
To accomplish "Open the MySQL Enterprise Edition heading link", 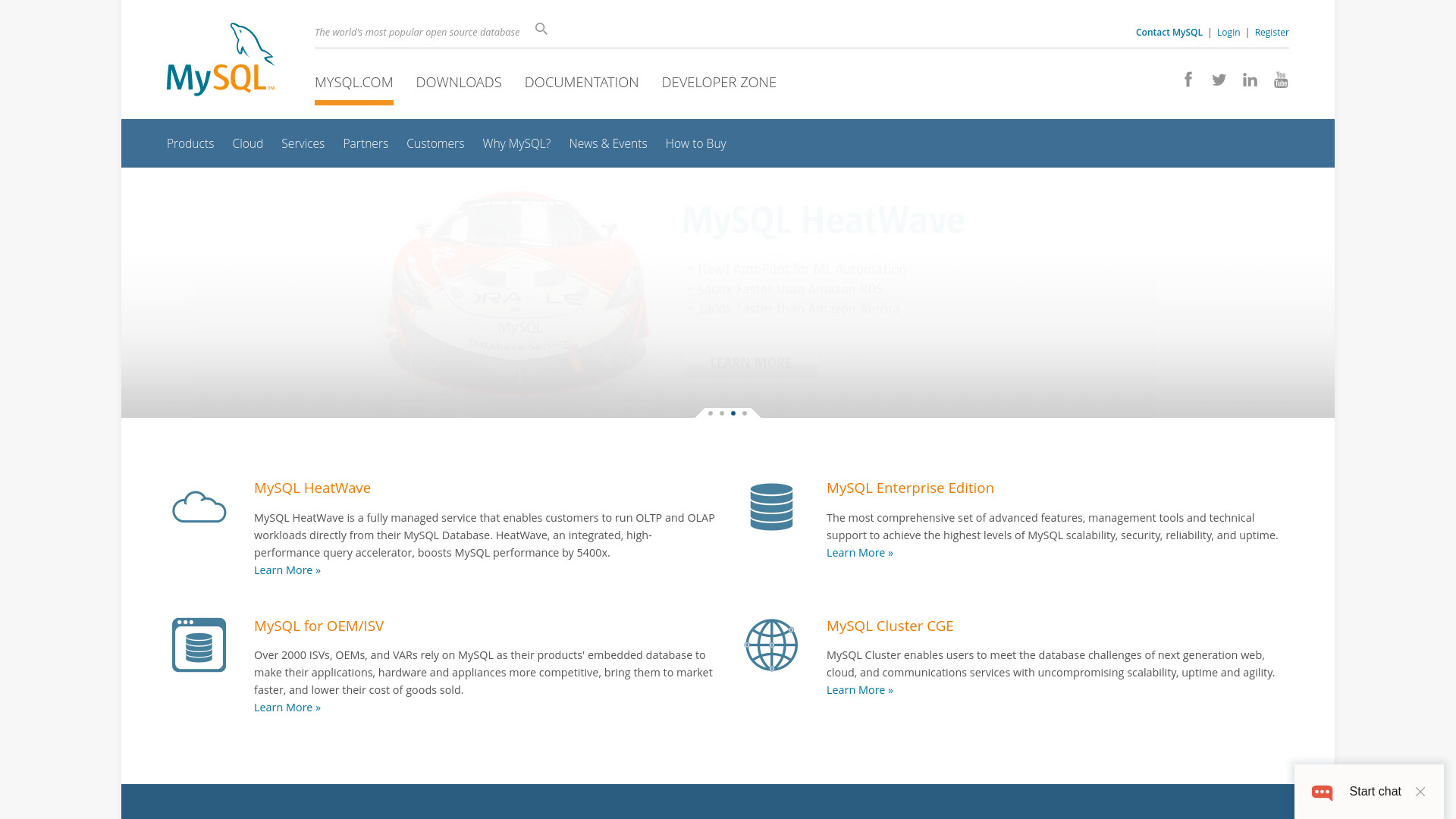I will coord(910,488).
